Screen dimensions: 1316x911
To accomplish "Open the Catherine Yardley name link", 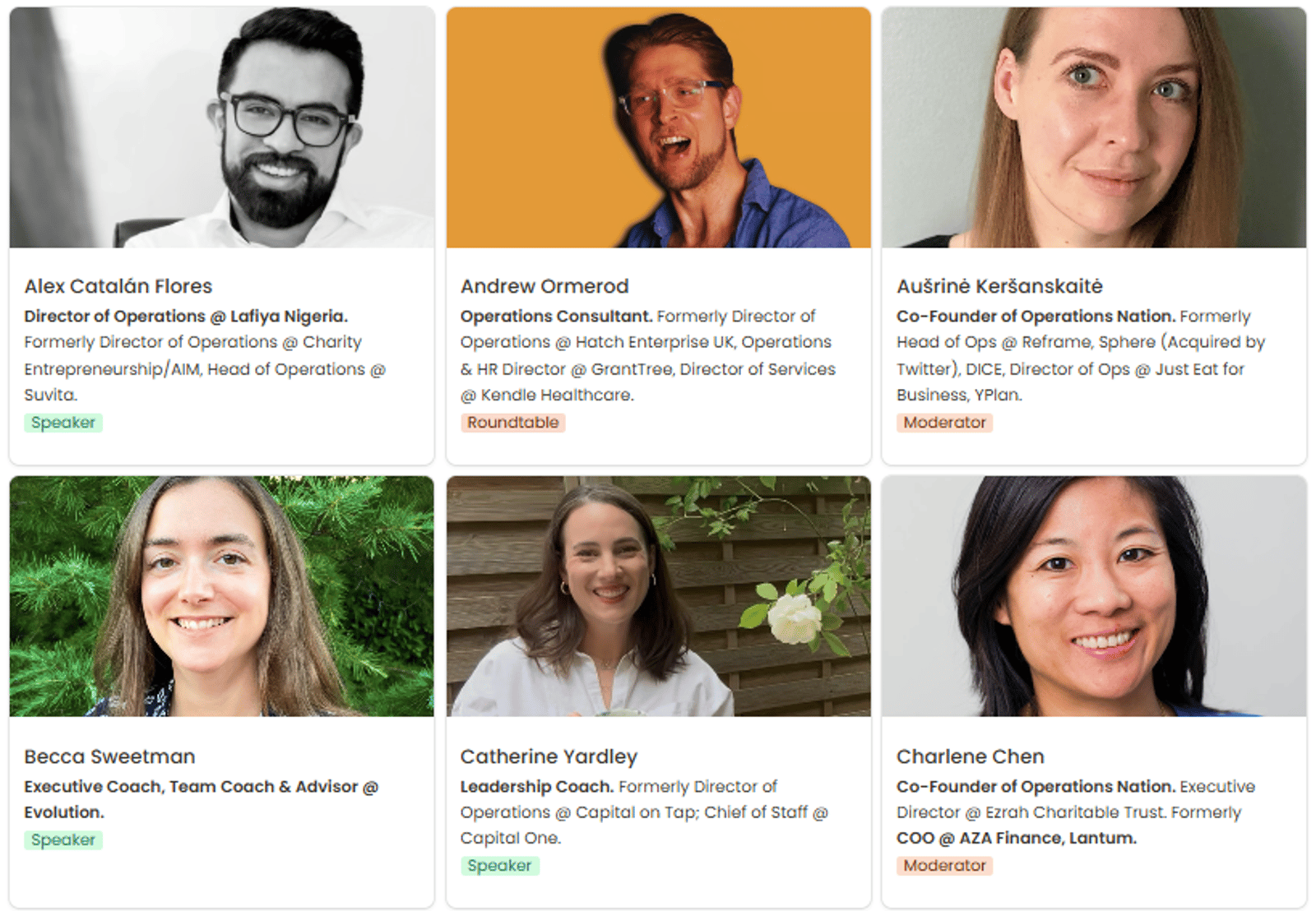I will 549,756.
